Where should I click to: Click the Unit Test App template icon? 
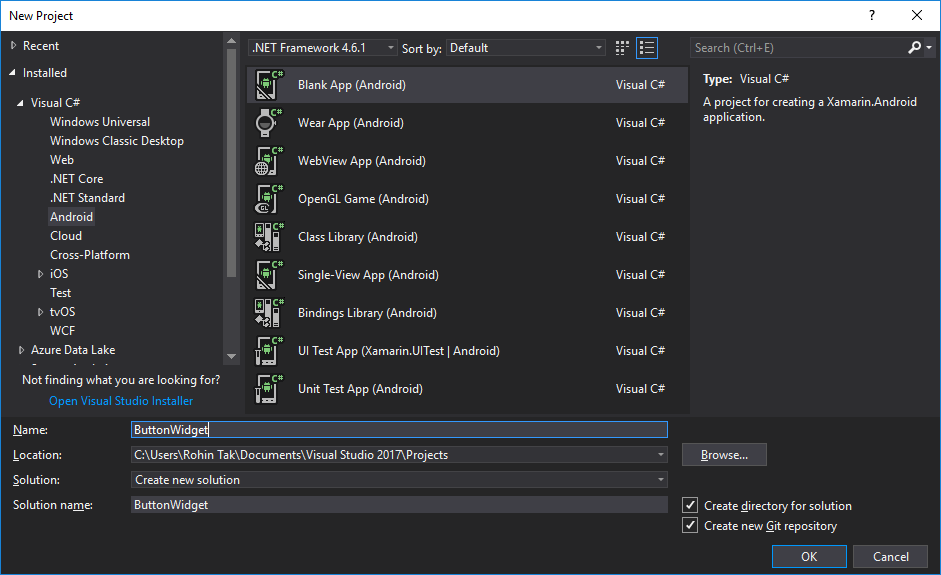(x=269, y=389)
